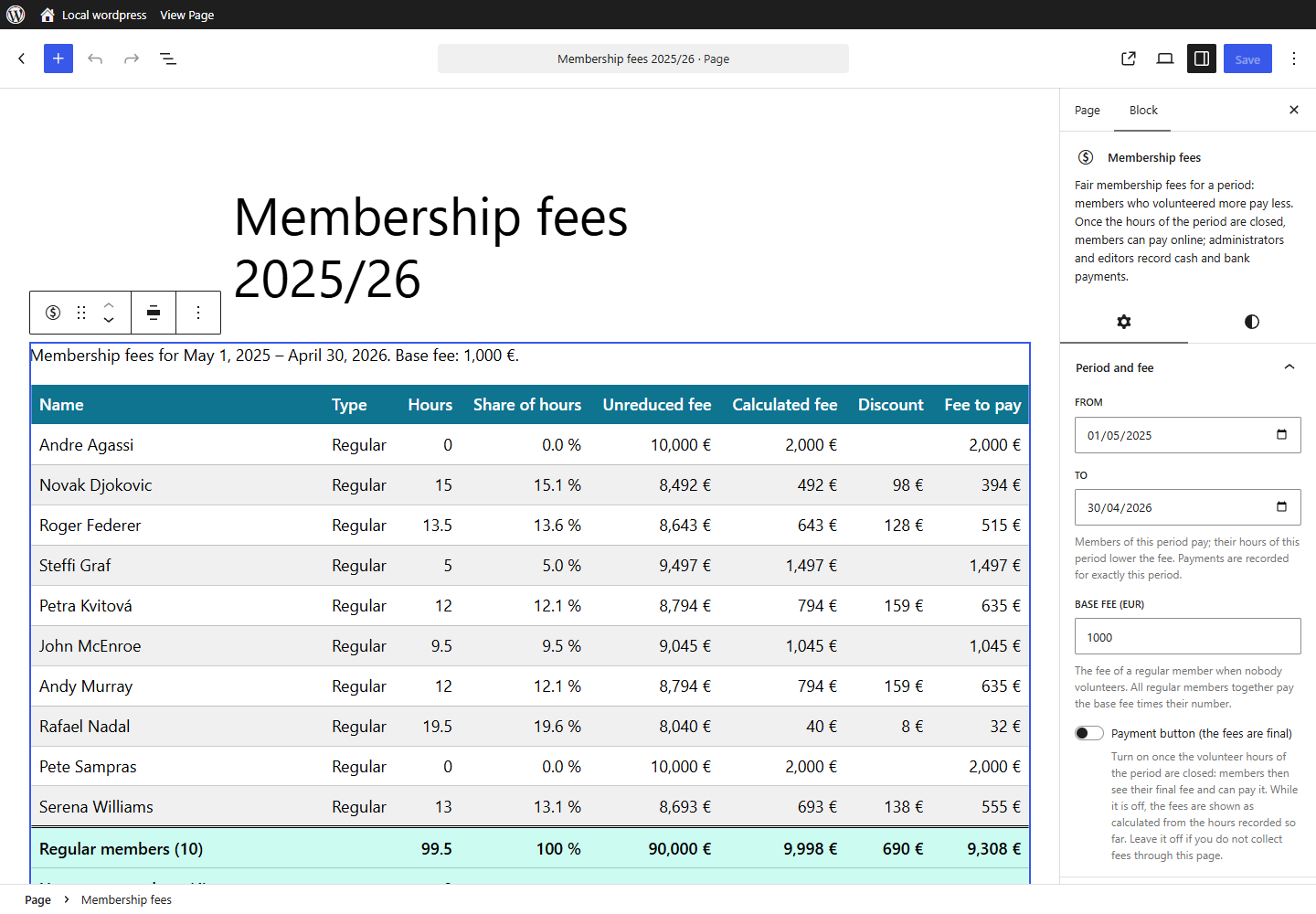Open the block toolbar options menu

(198, 313)
